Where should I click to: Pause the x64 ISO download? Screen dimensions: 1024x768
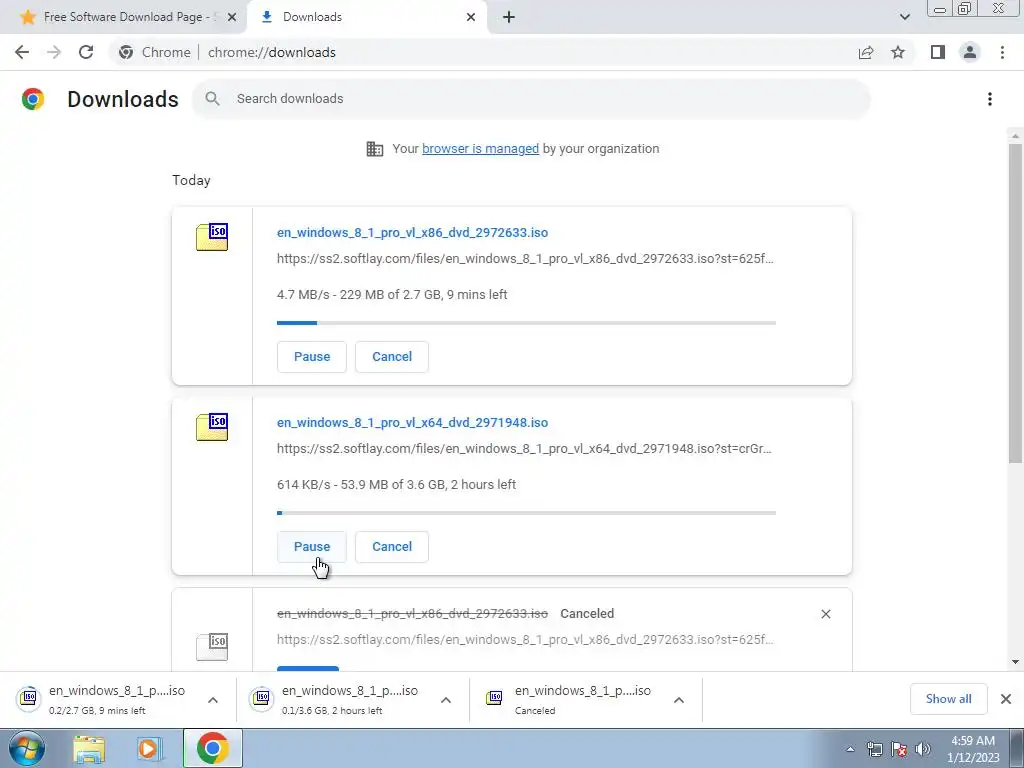tap(312, 547)
